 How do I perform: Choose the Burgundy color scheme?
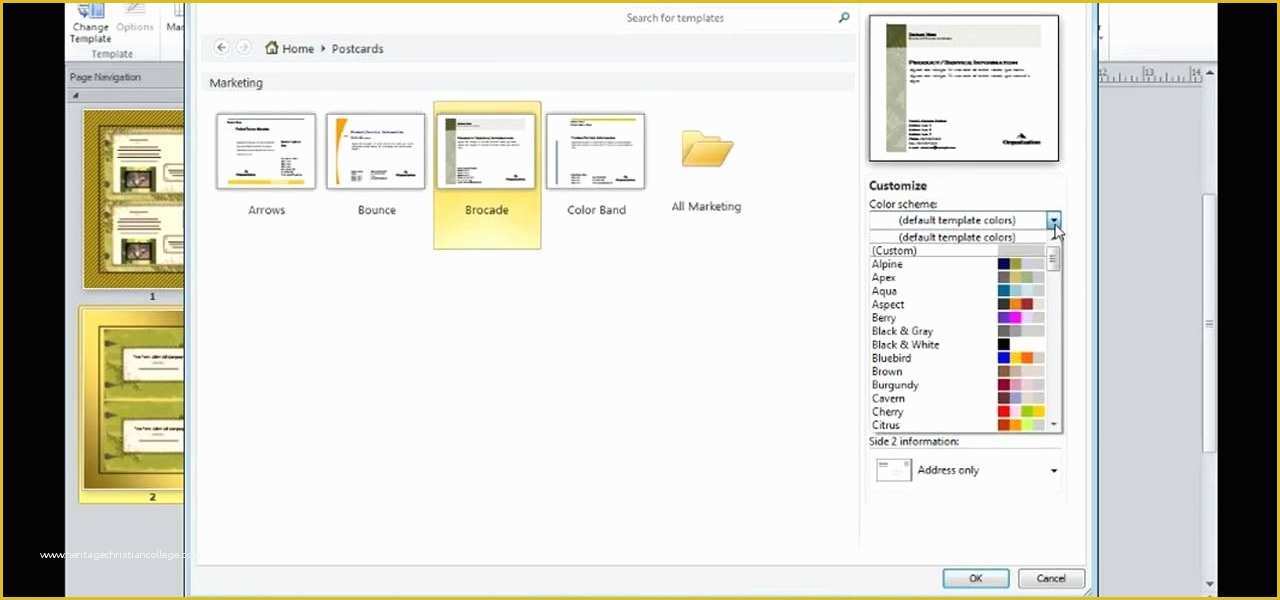pyautogui.click(x=956, y=385)
